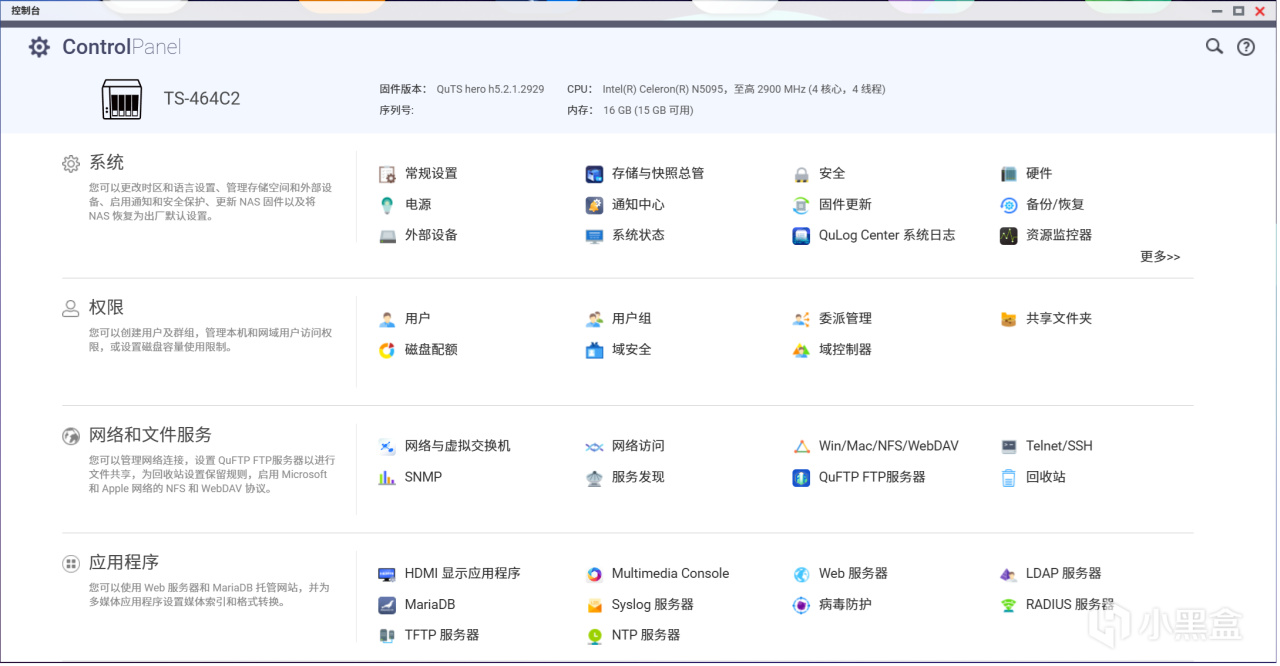This screenshot has width=1280, height=666.
Task: Open the 委派管理 delegation icon
Action: pyautogui.click(x=801, y=319)
